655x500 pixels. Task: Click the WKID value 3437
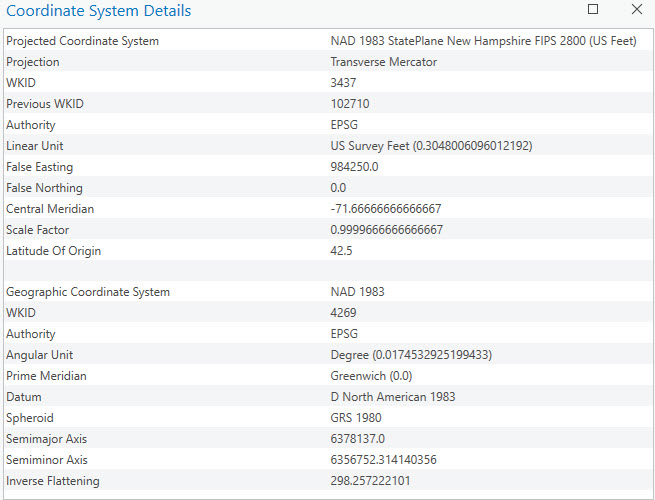tap(343, 83)
